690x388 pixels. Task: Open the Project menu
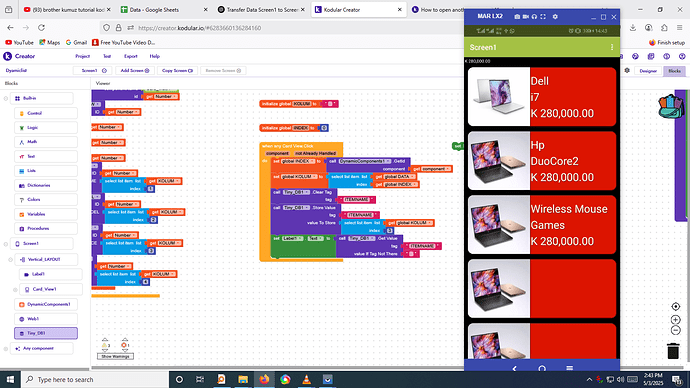pos(82,56)
